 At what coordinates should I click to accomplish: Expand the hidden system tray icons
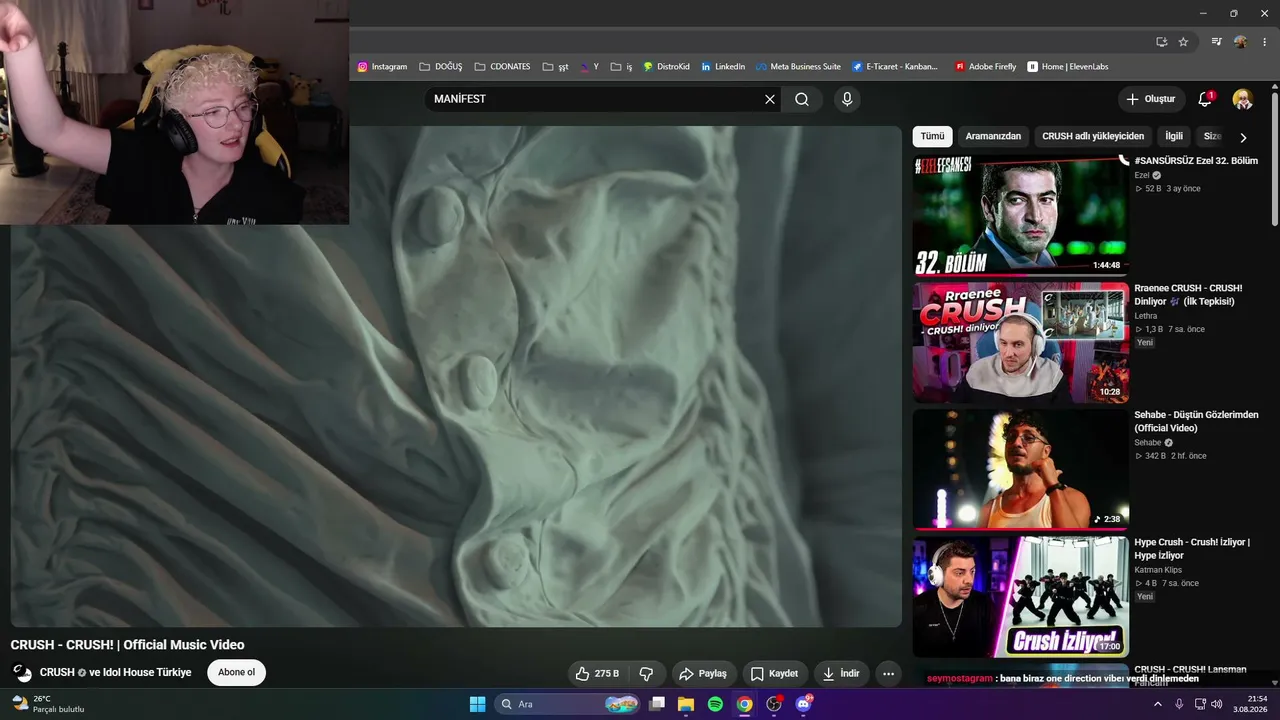[x=1158, y=704]
